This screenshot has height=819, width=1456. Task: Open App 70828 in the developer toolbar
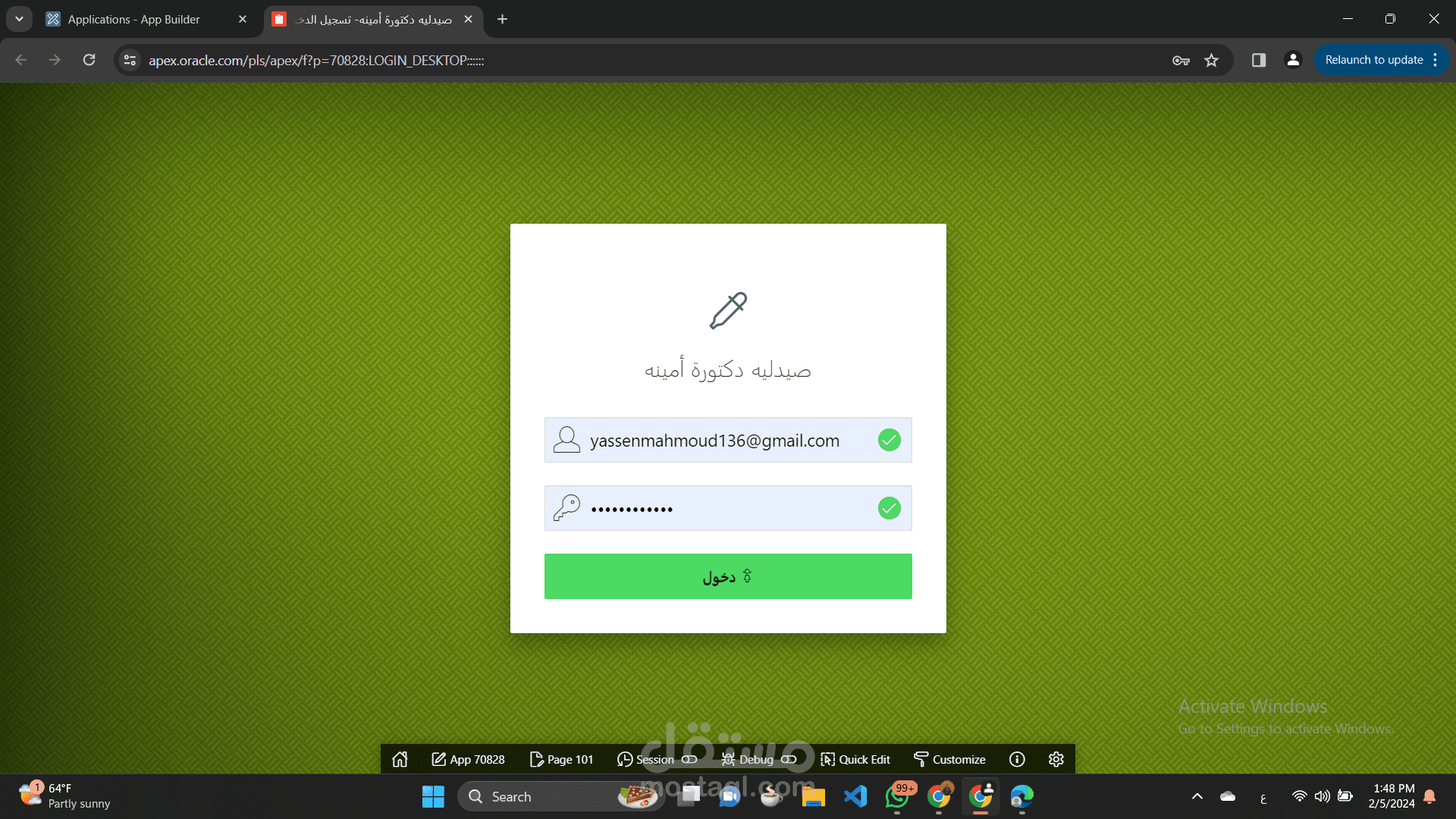coord(468,759)
